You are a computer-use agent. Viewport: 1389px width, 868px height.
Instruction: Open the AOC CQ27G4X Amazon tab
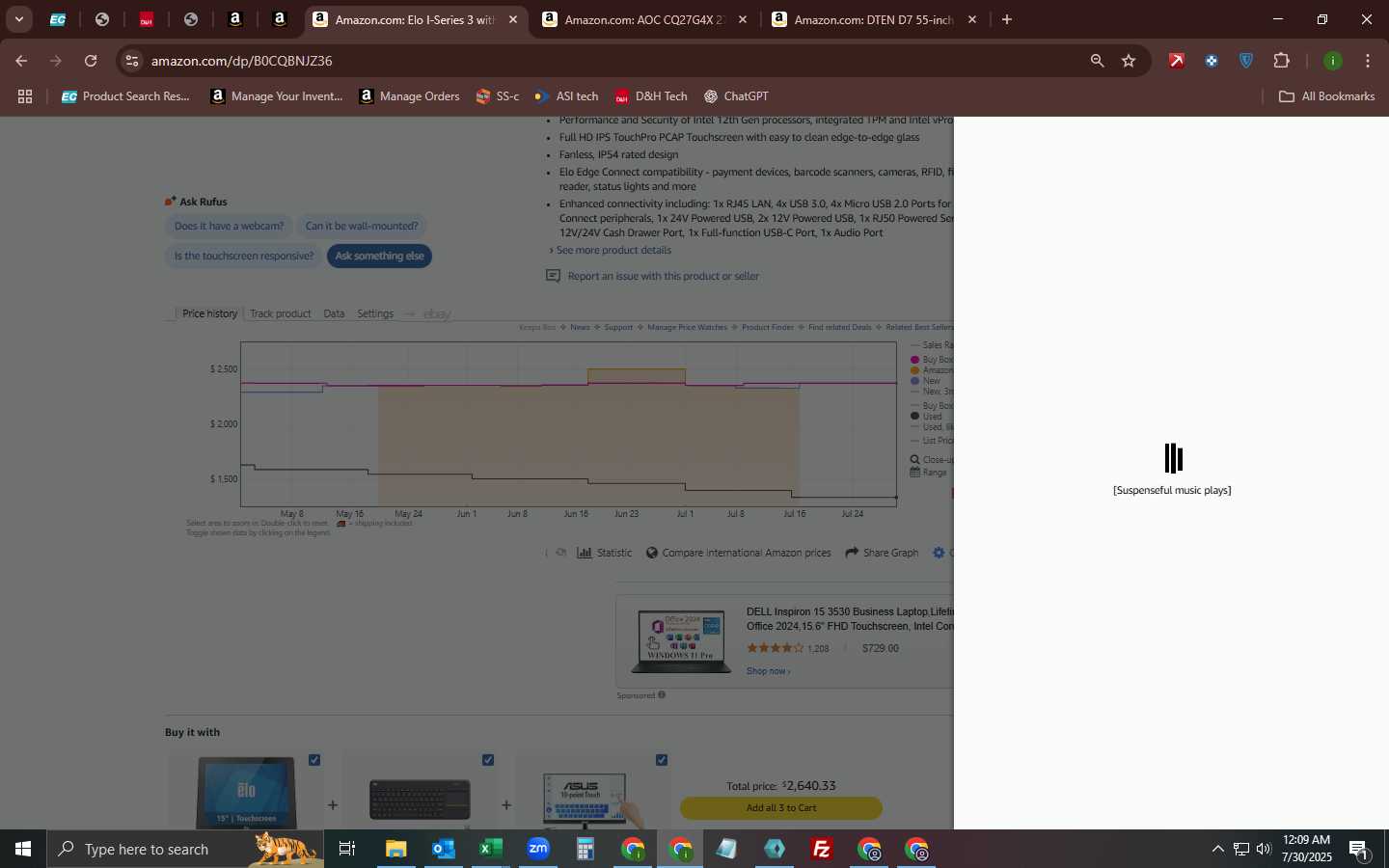(644, 19)
